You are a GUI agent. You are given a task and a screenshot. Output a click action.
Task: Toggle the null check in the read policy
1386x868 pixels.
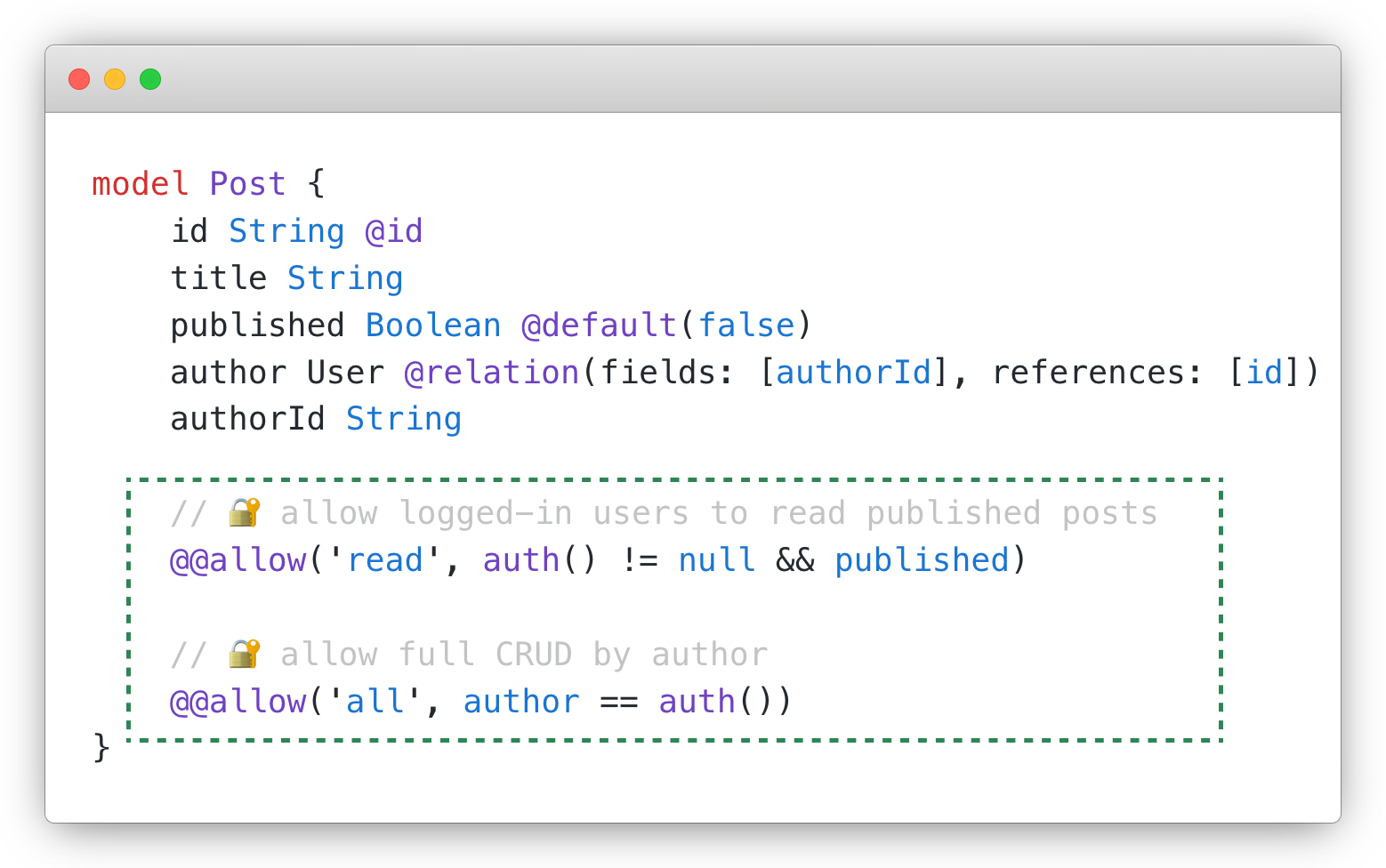coord(716,560)
